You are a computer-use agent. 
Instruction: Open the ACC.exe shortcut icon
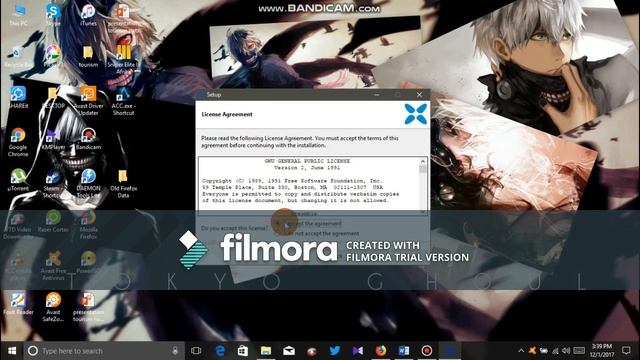click(x=123, y=100)
